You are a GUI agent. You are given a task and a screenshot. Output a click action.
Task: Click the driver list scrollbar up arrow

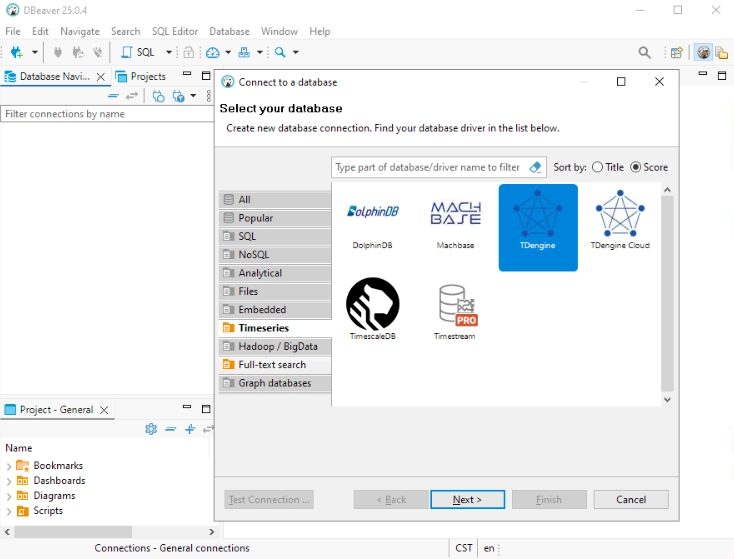click(668, 190)
